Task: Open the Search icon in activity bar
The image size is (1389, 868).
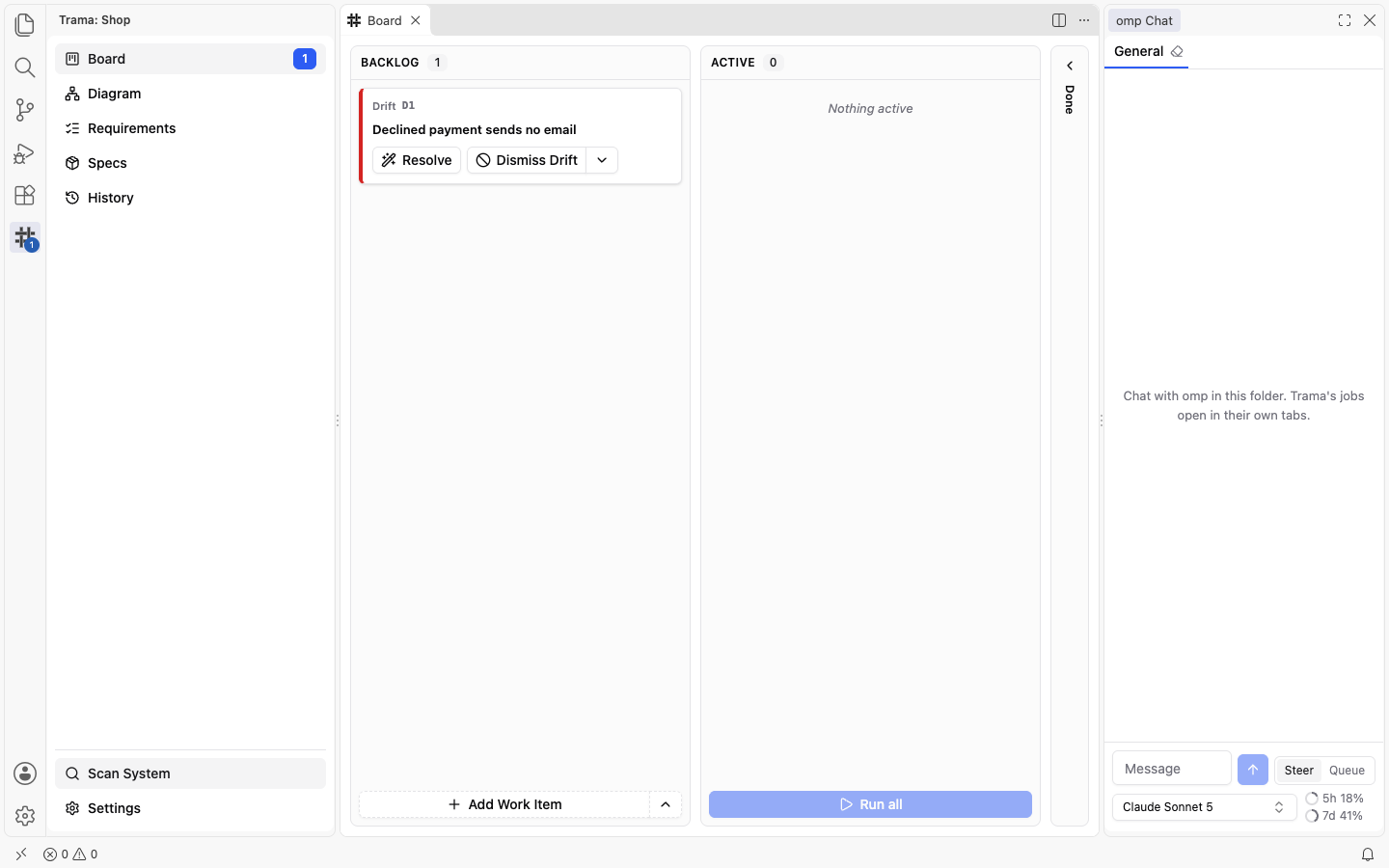Action: (25, 67)
